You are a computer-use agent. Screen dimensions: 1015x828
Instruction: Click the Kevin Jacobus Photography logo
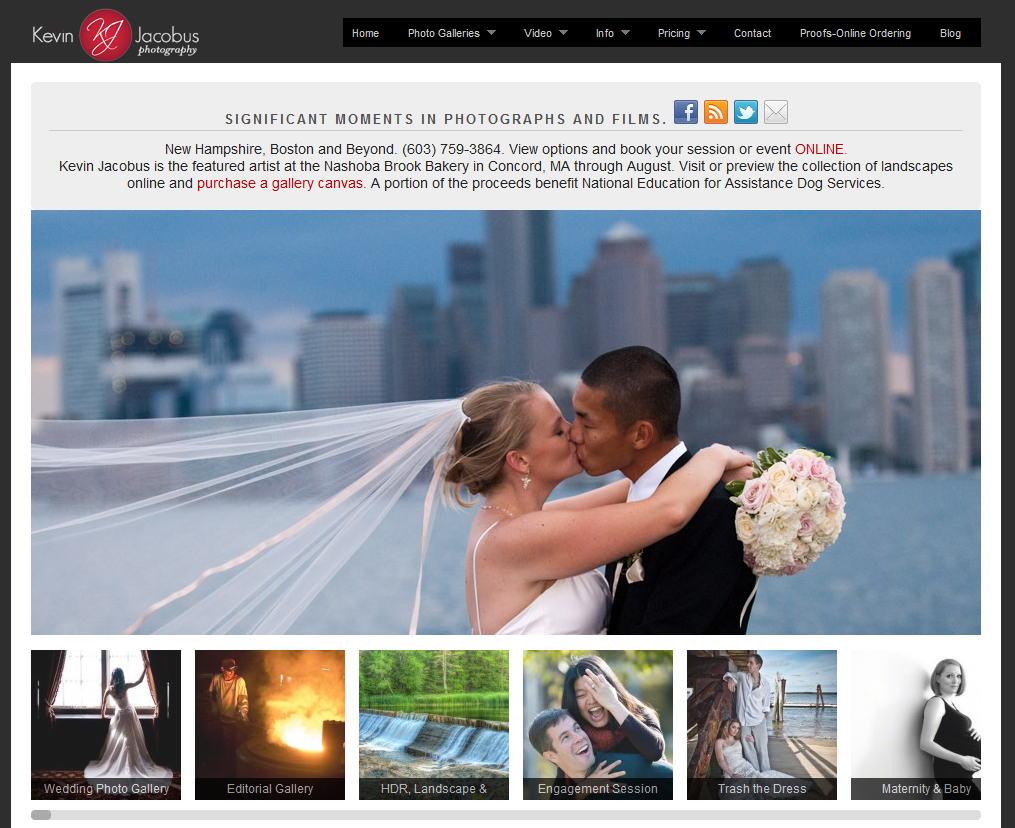[116, 35]
